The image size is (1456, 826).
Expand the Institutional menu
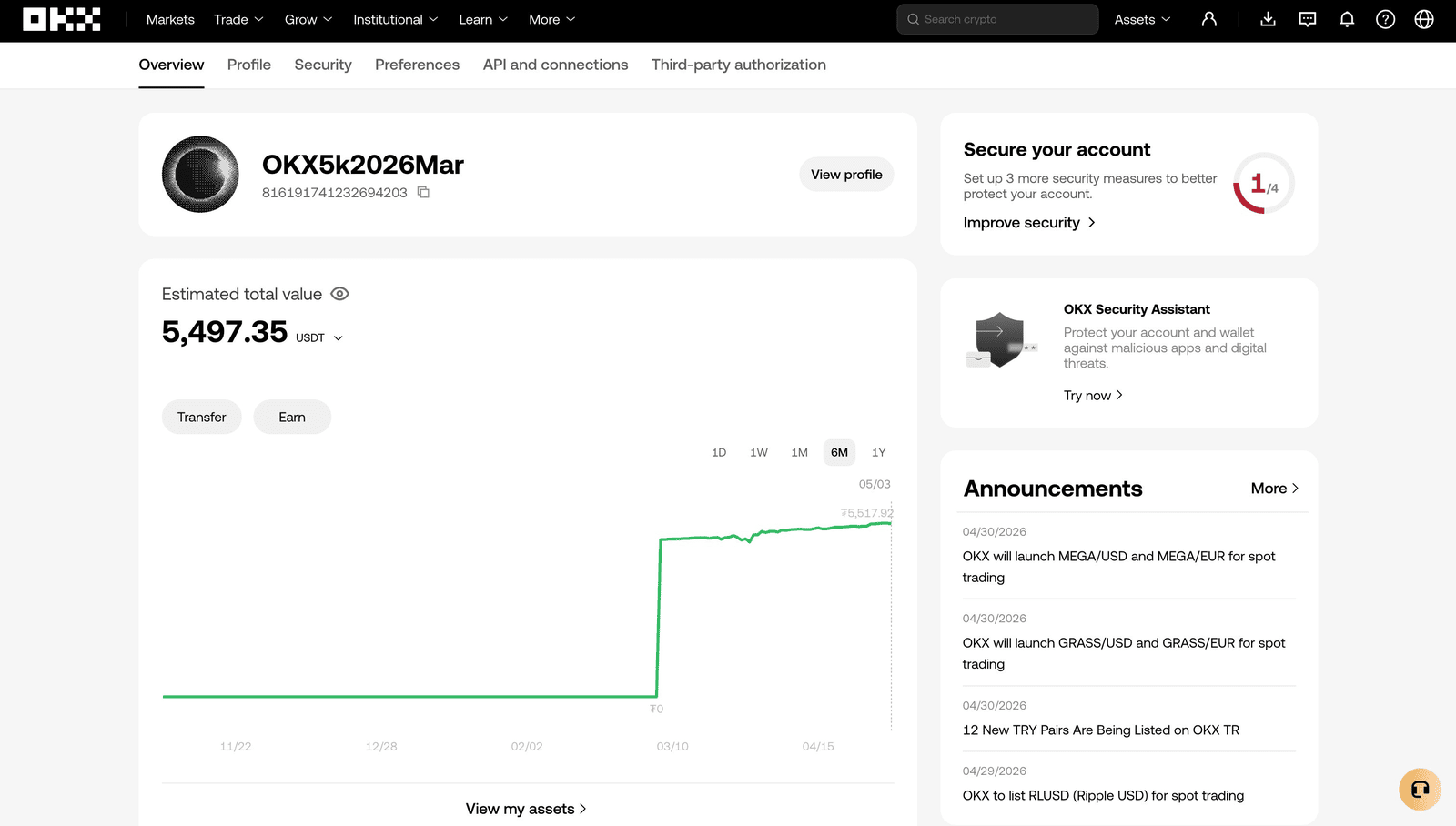coord(396,19)
